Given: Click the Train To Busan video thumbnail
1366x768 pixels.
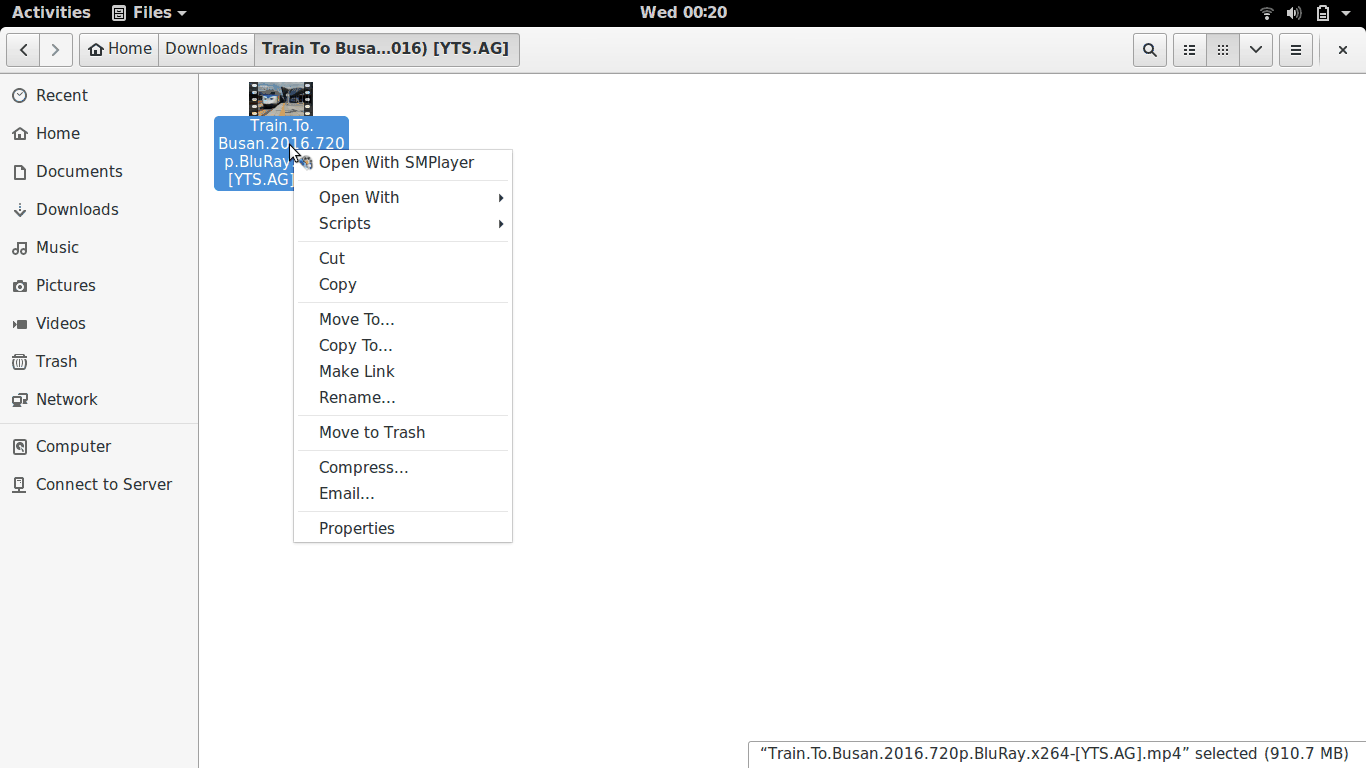Looking at the screenshot, I should 281,99.
